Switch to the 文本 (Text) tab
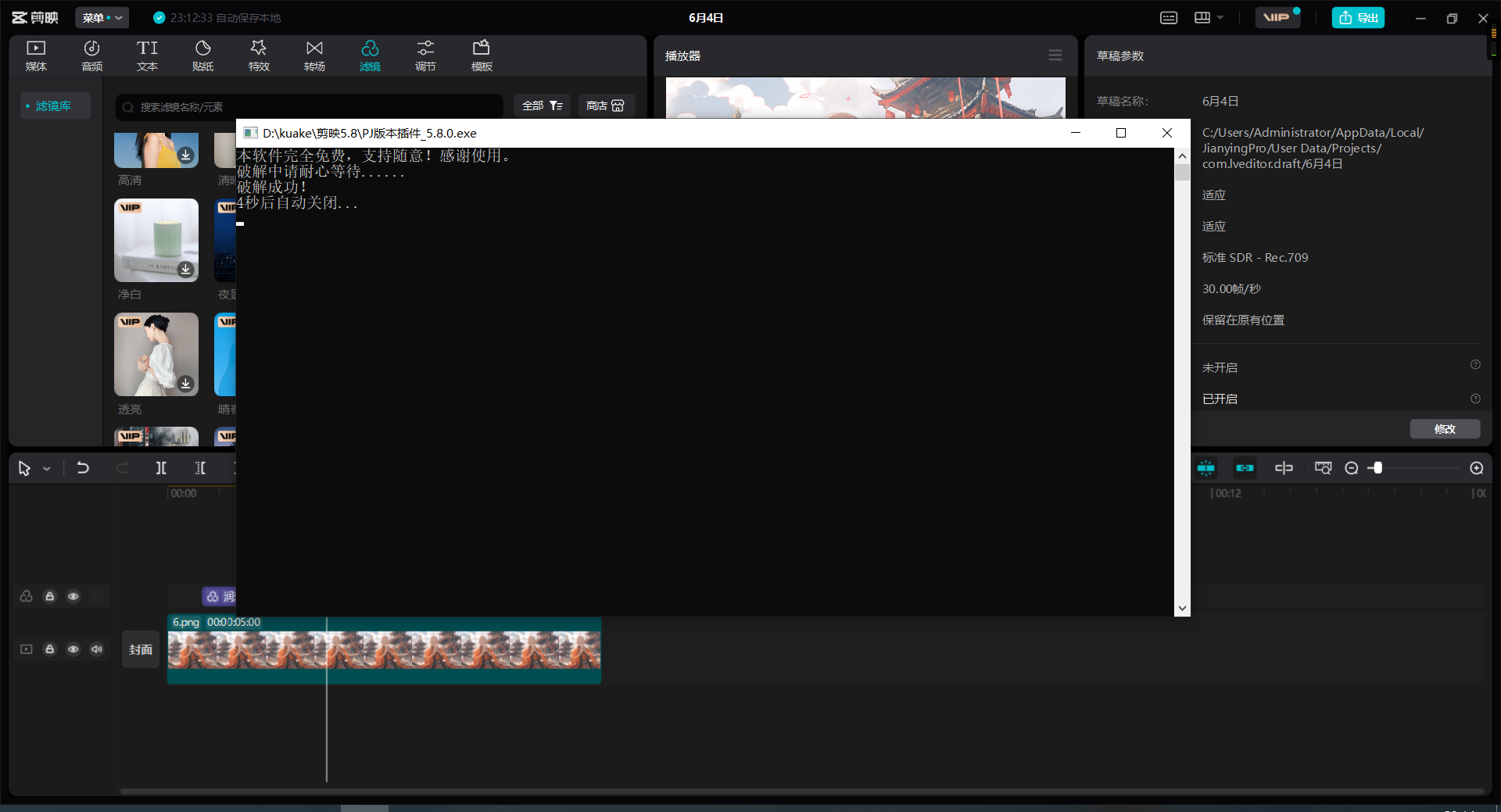The image size is (1501, 812). [x=147, y=55]
